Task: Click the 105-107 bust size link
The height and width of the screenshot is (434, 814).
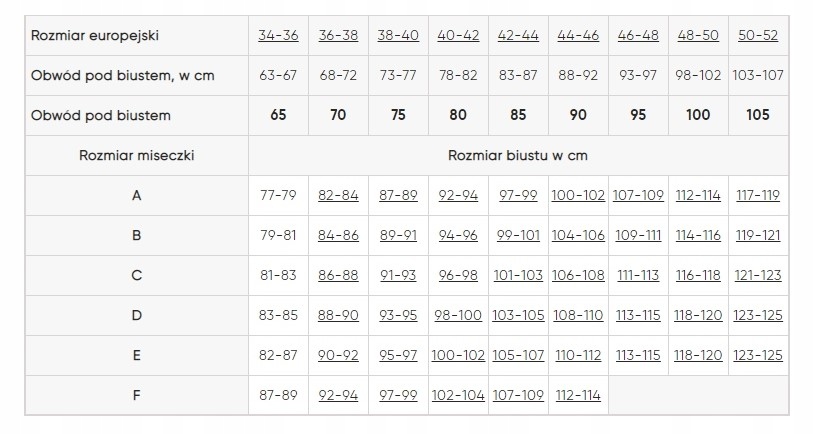Action: [518, 355]
